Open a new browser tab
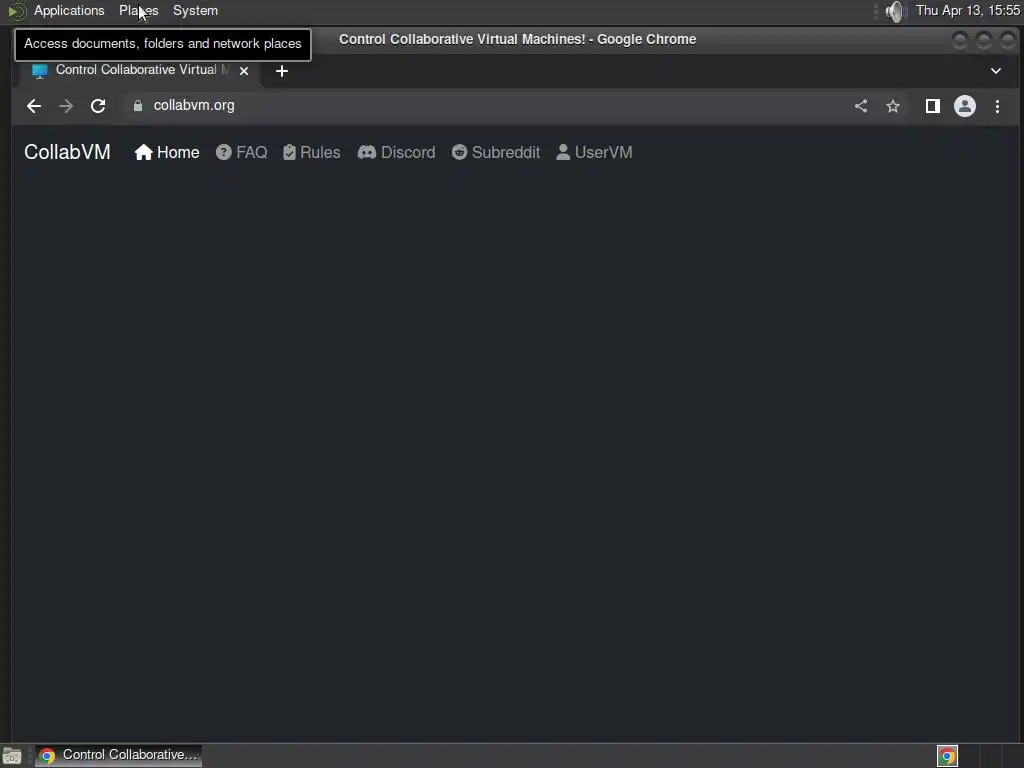 pyautogui.click(x=281, y=71)
